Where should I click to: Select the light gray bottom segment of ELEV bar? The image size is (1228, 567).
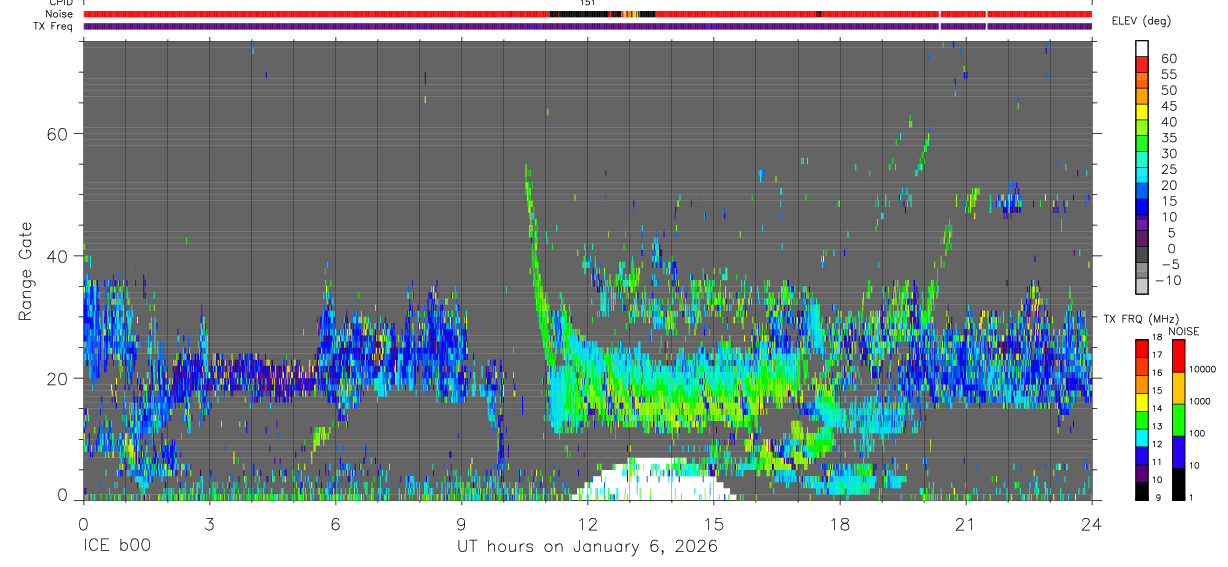click(1142, 287)
